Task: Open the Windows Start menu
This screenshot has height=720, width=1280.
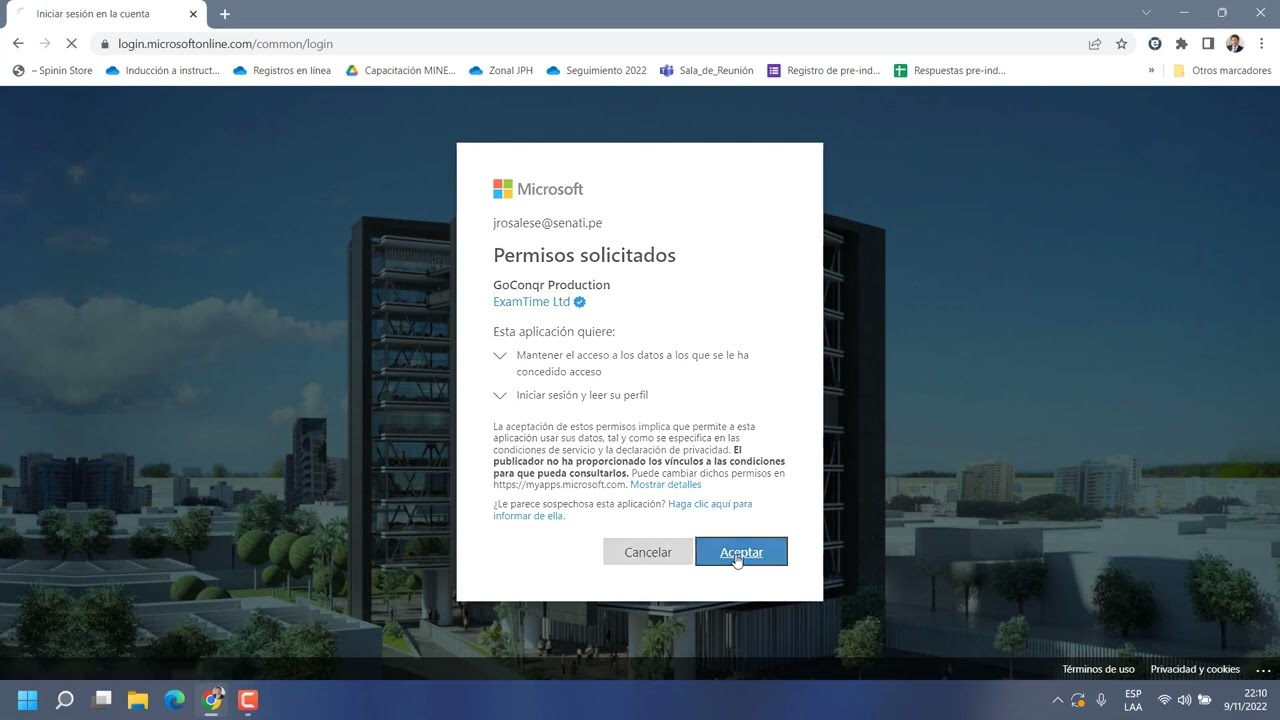Action: (x=28, y=700)
